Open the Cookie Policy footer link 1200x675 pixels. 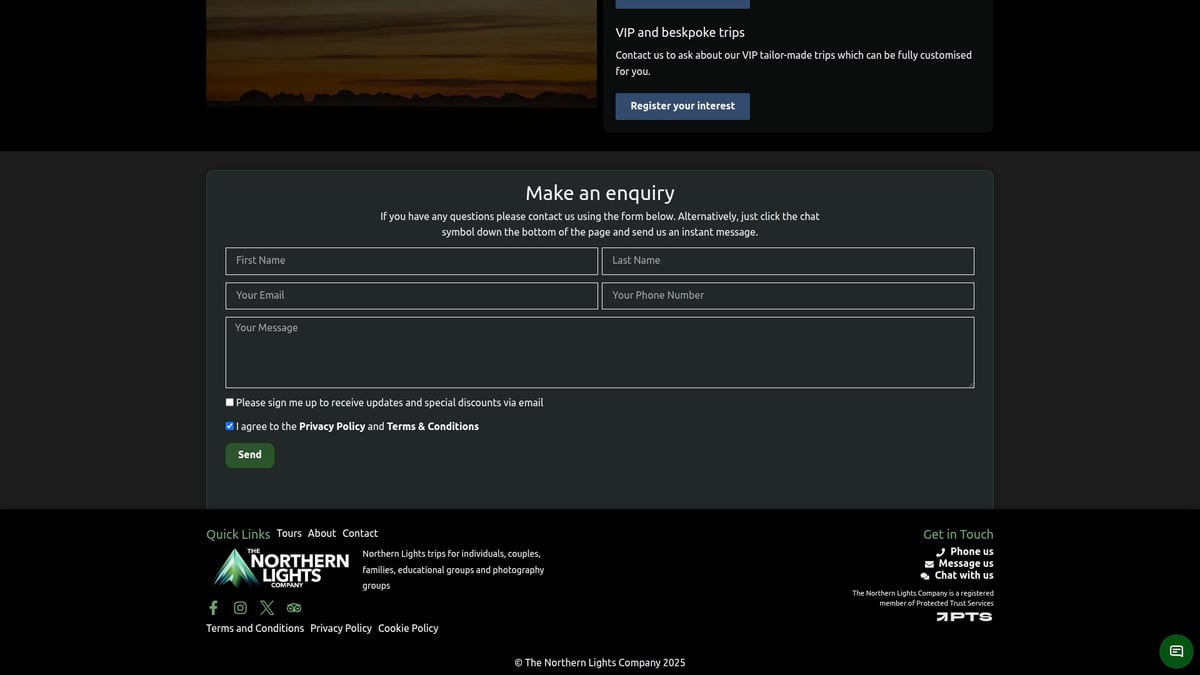[x=408, y=628]
